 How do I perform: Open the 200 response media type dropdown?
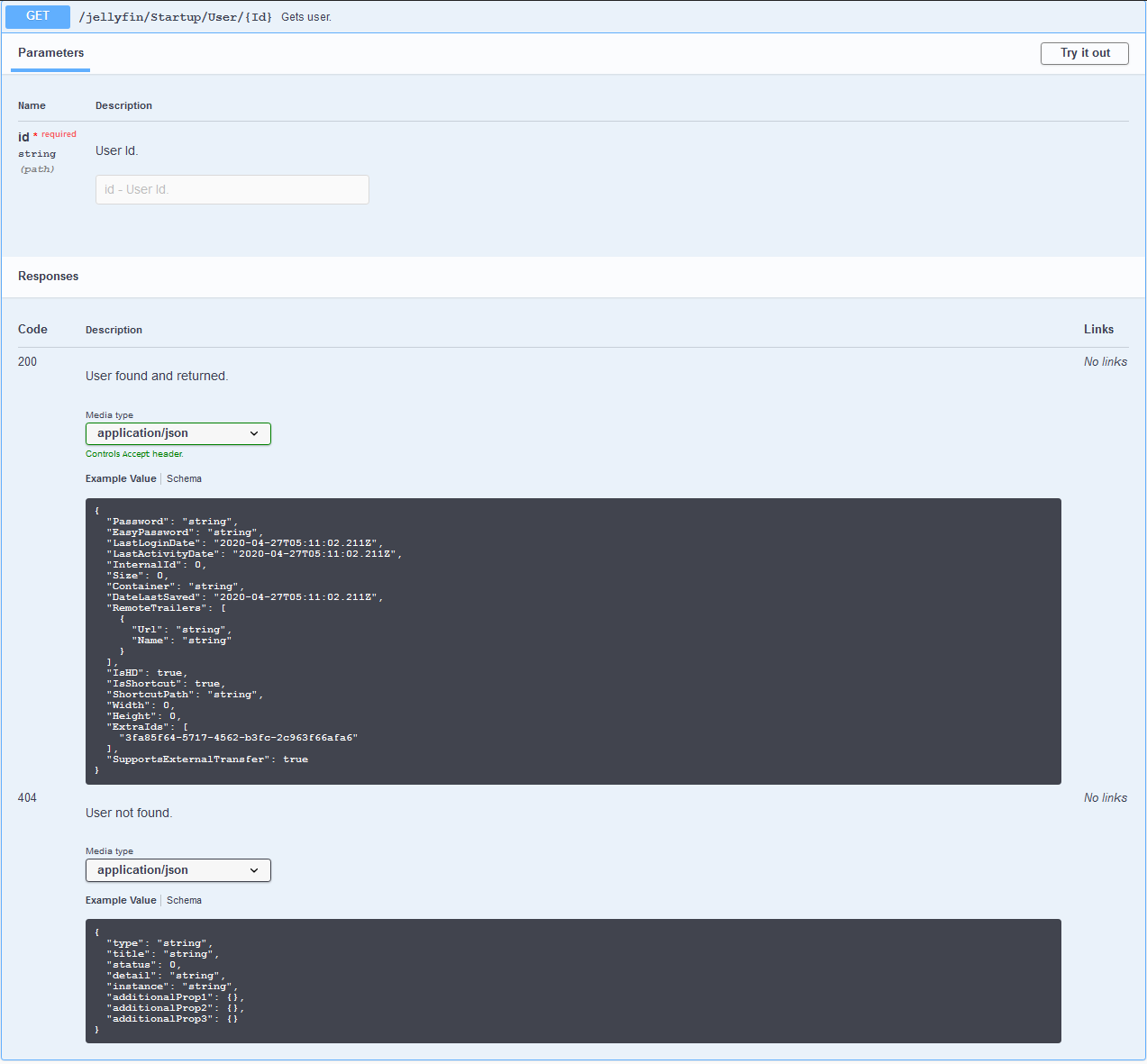pyautogui.click(x=178, y=433)
